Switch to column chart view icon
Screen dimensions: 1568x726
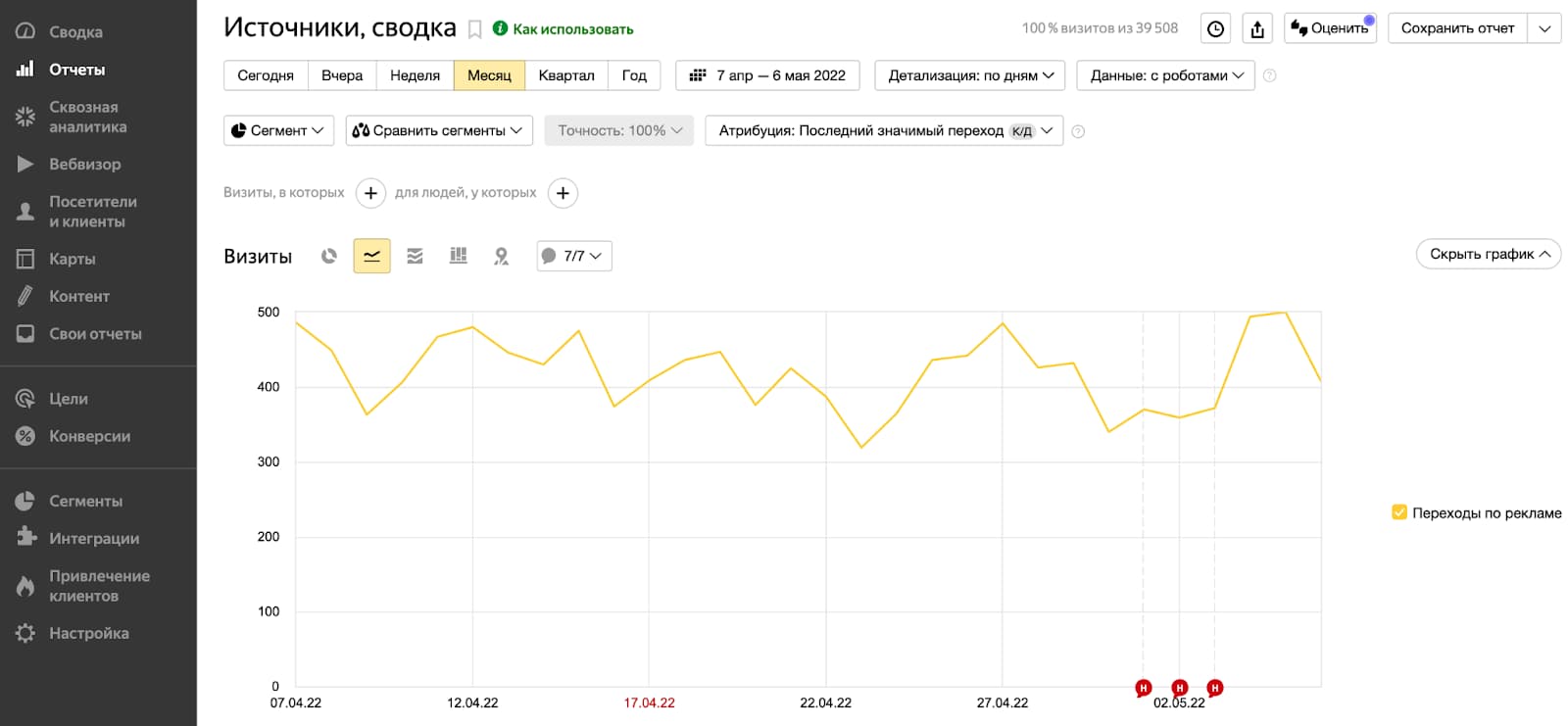click(458, 256)
